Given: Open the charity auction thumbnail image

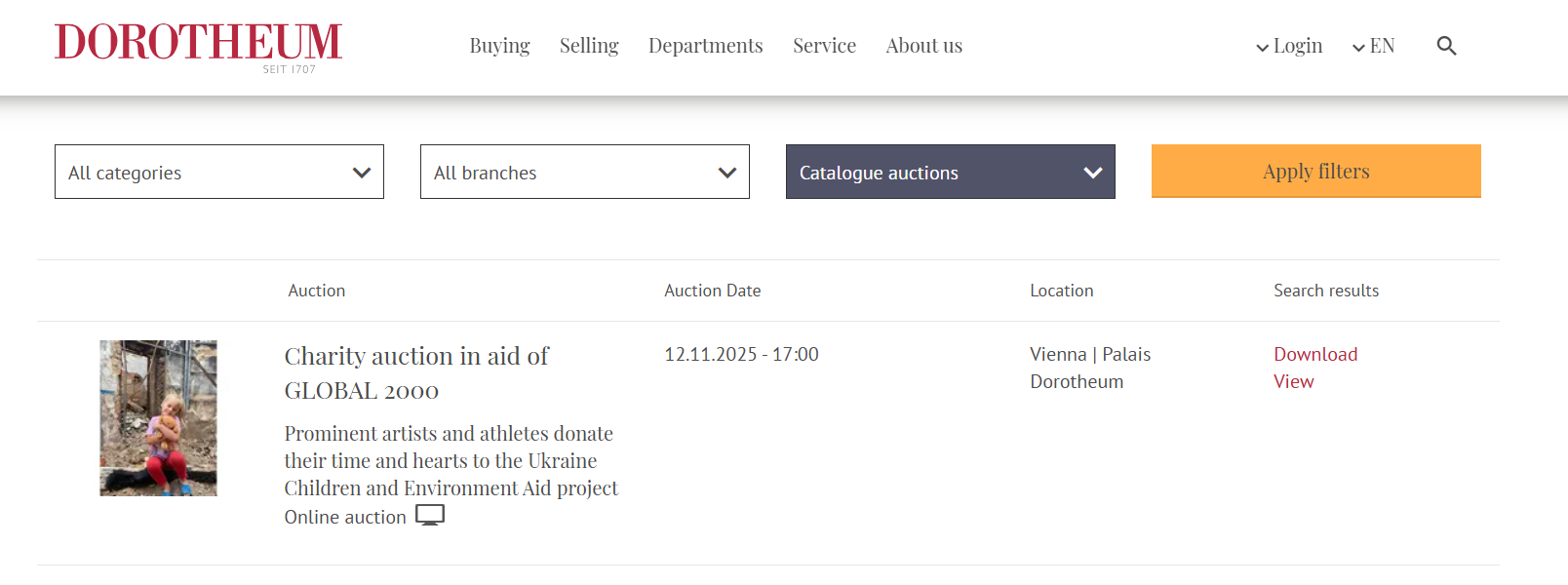Looking at the screenshot, I should [158, 418].
